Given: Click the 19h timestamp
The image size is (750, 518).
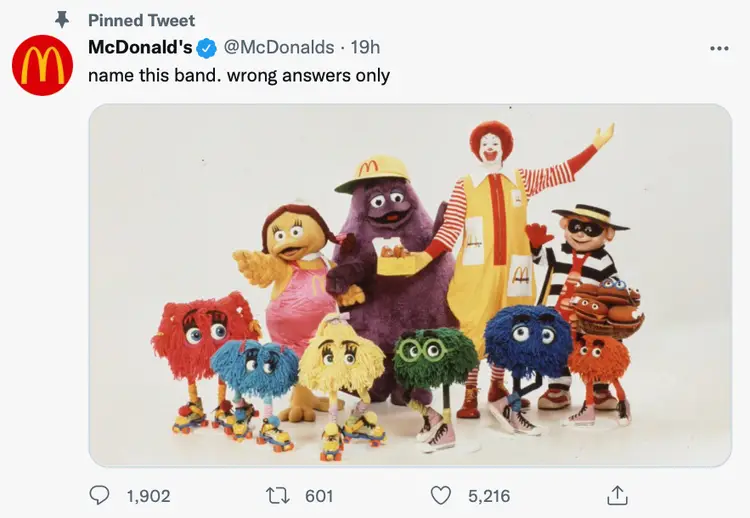Looking at the screenshot, I should coord(364,47).
